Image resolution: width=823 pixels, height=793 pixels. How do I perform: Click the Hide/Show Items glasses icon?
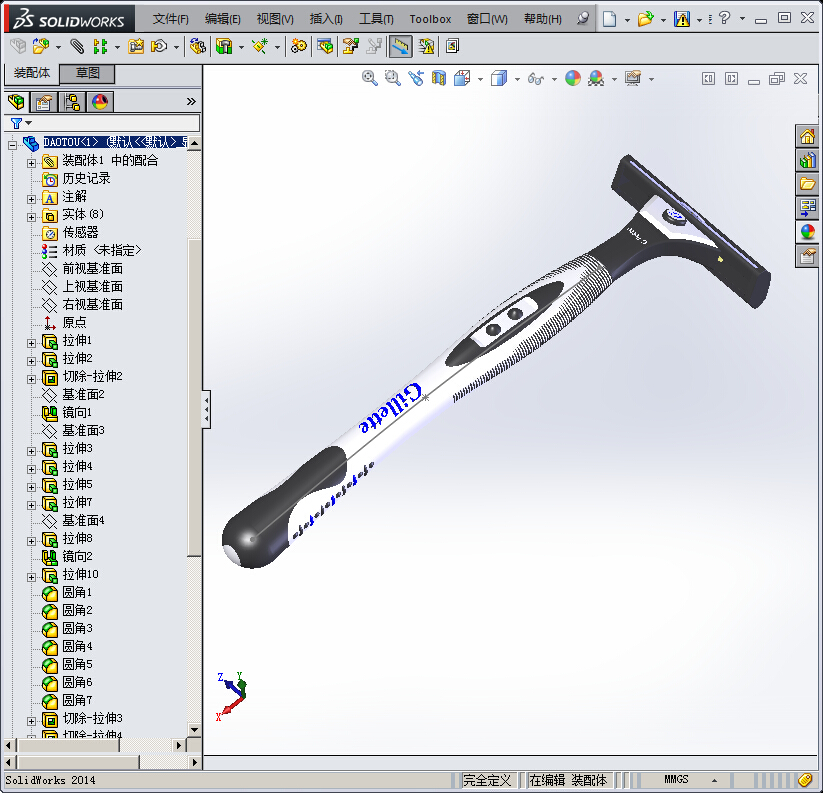pos(535,79)
